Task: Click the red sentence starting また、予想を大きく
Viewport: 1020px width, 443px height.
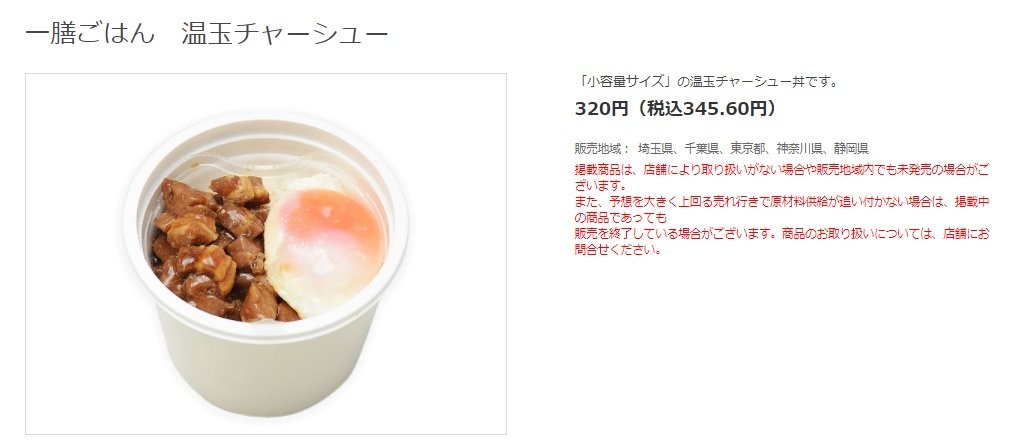Action: click(x=782, y=202)
